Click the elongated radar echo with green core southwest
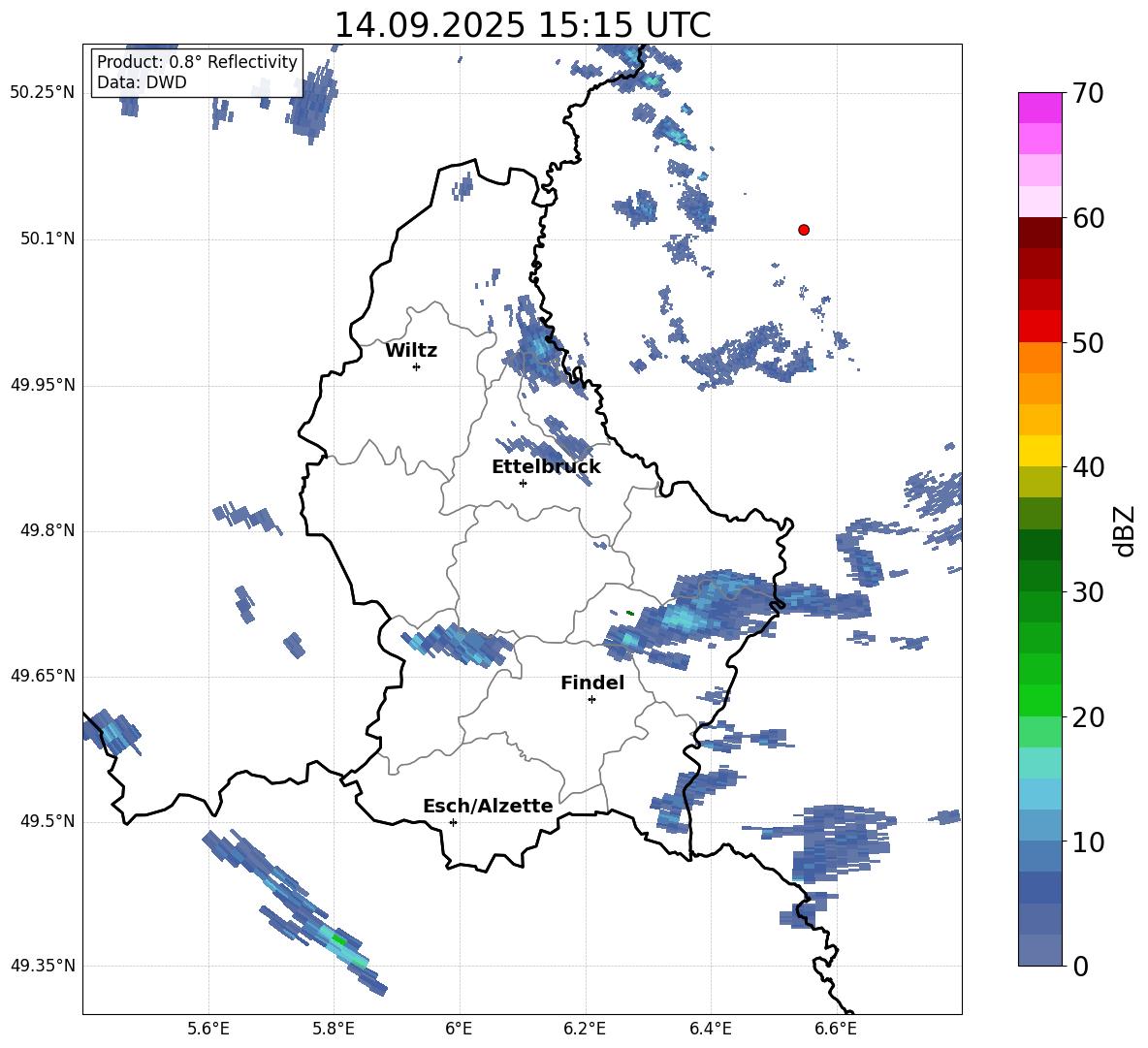Screen dimensions: 1148x1048 click(293, 911)
